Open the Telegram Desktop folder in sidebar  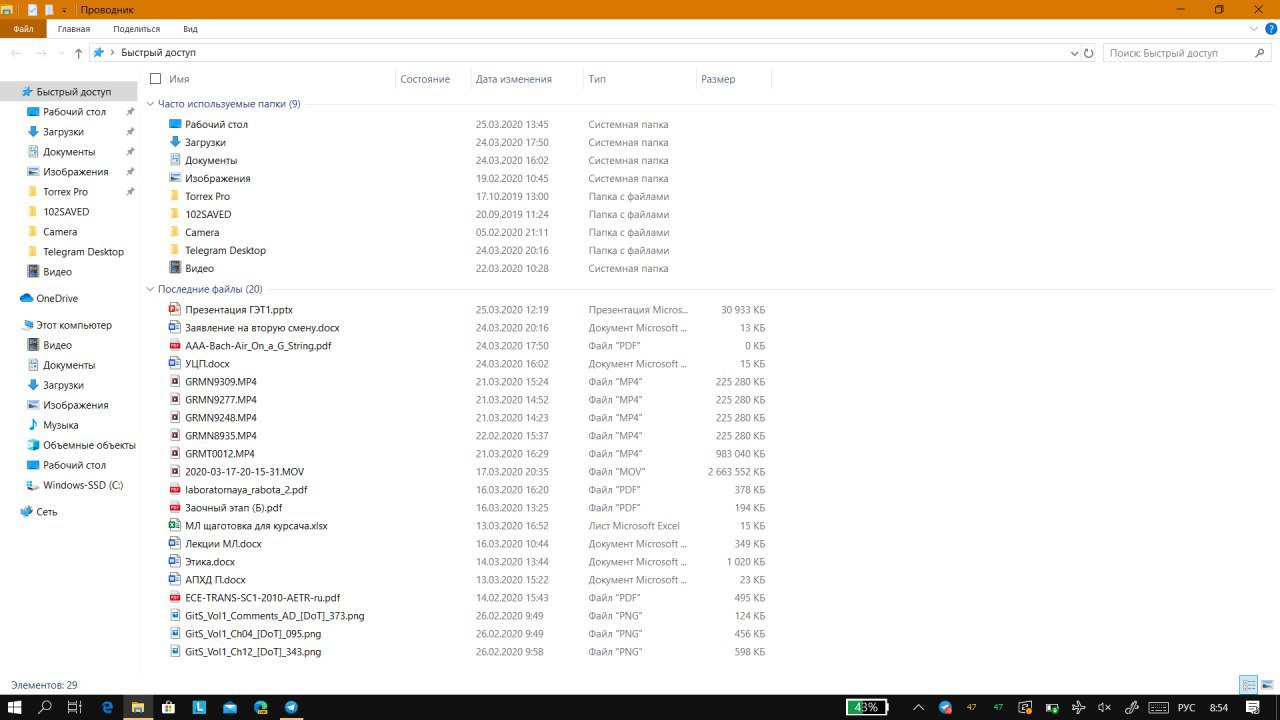pos(83,252)
